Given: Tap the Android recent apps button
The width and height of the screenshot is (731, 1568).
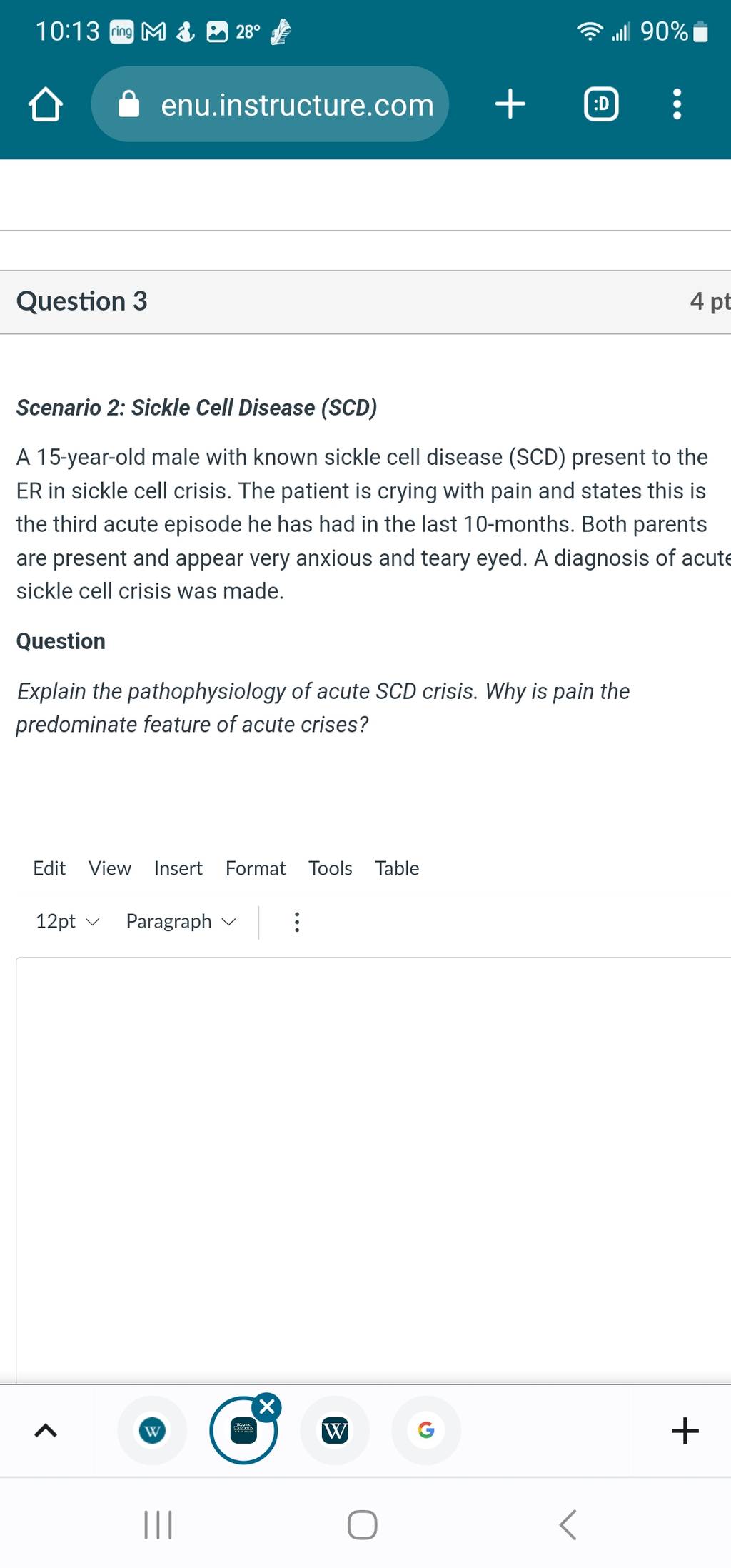Looking at the screenshot, I should (158, 1524).
